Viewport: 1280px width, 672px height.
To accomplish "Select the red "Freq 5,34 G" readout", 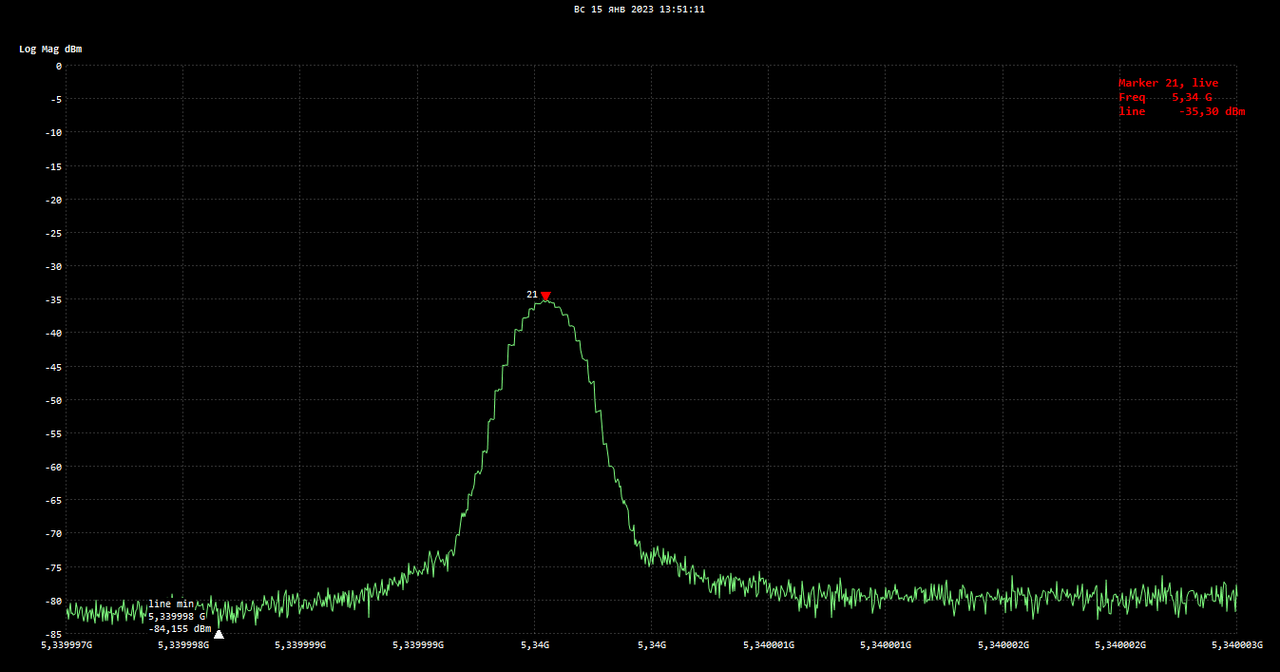I will (x=1165, y=97).
